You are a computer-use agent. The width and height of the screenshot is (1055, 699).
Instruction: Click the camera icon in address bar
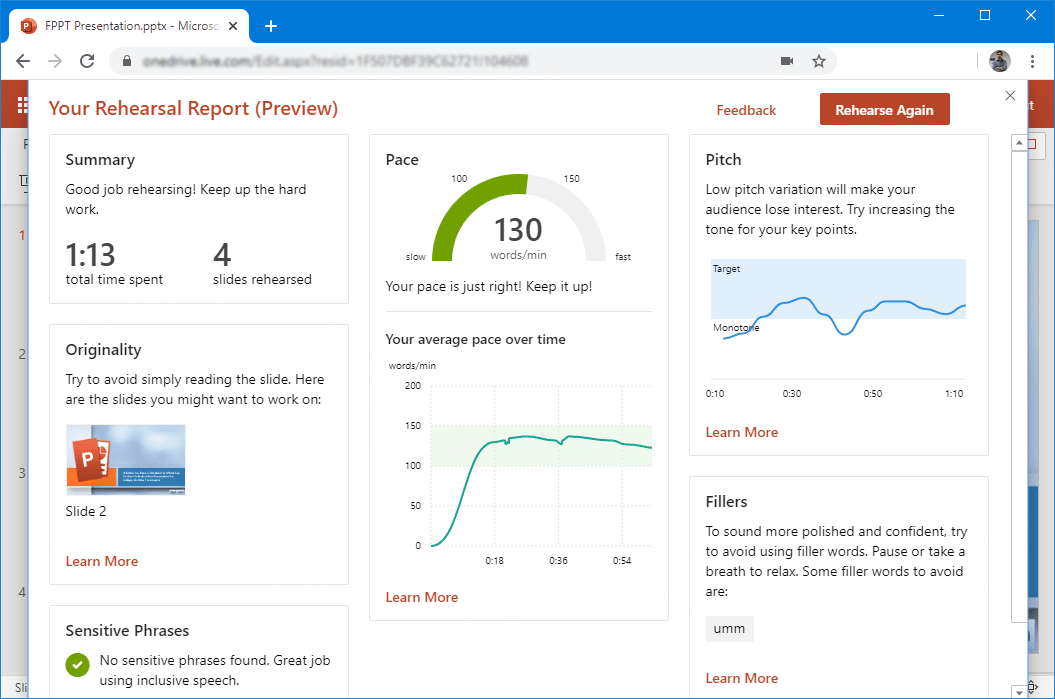pos(787,61)
